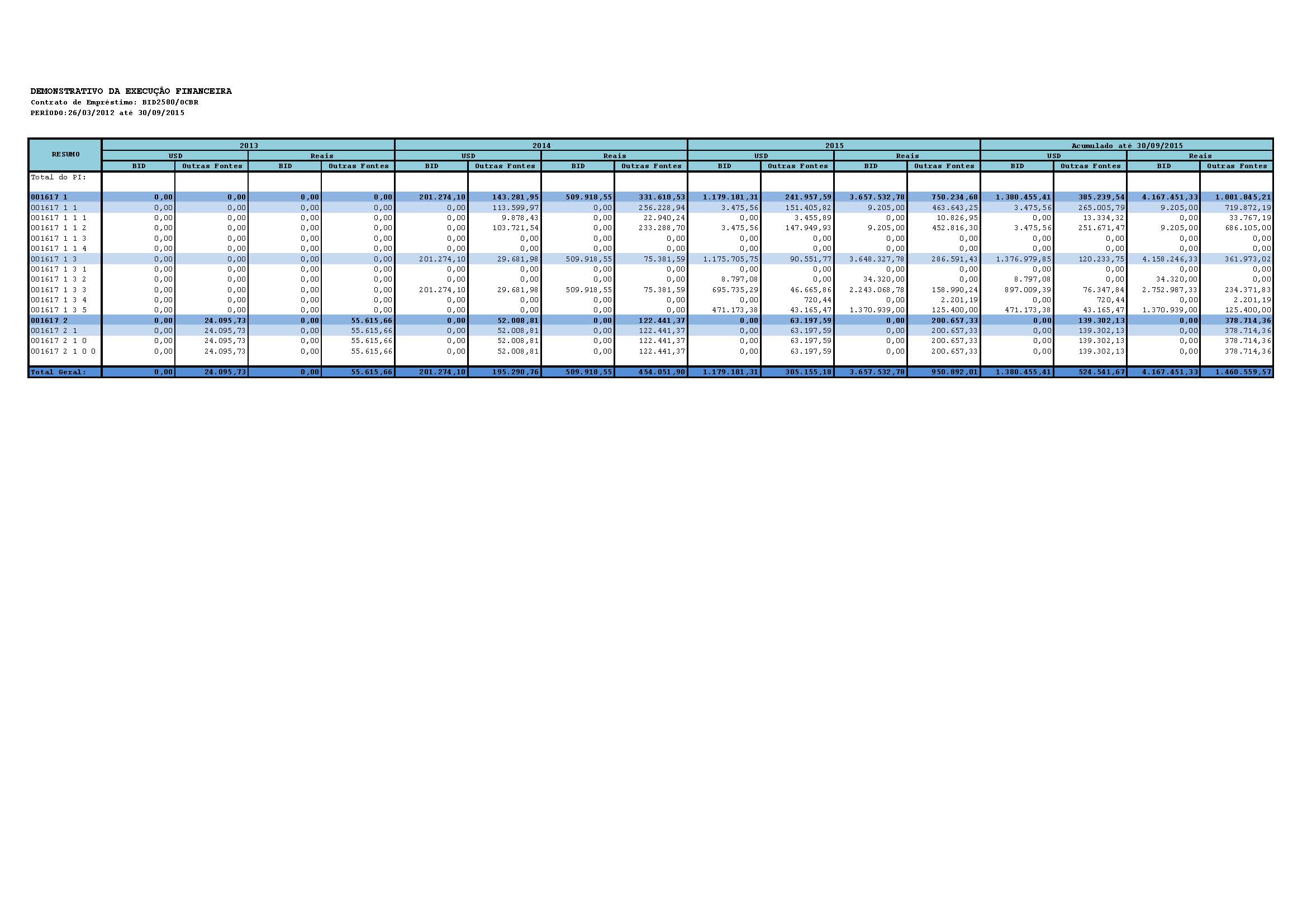
Task: Click the Acumulado até 30/09/2015 header
Action: pyautogui.click(x=1127, y=146)
